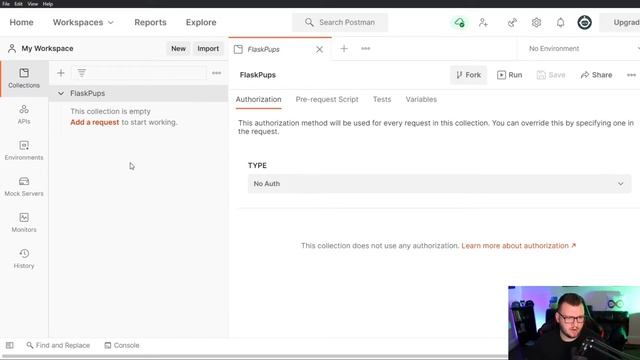Click the My Workspace label
Screen dimensions: 640x360
(47, 49)
